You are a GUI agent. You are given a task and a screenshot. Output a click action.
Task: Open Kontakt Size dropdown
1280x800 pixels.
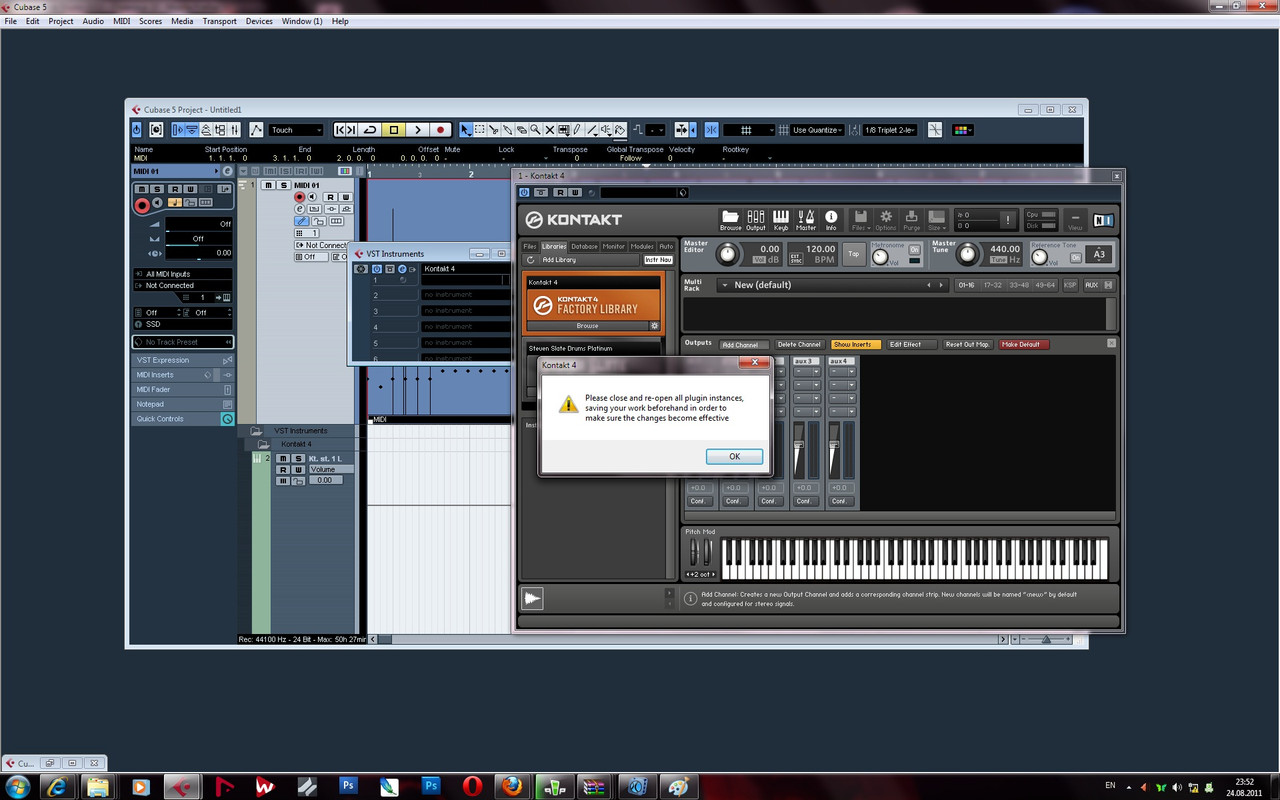click(x=936, y=219)
